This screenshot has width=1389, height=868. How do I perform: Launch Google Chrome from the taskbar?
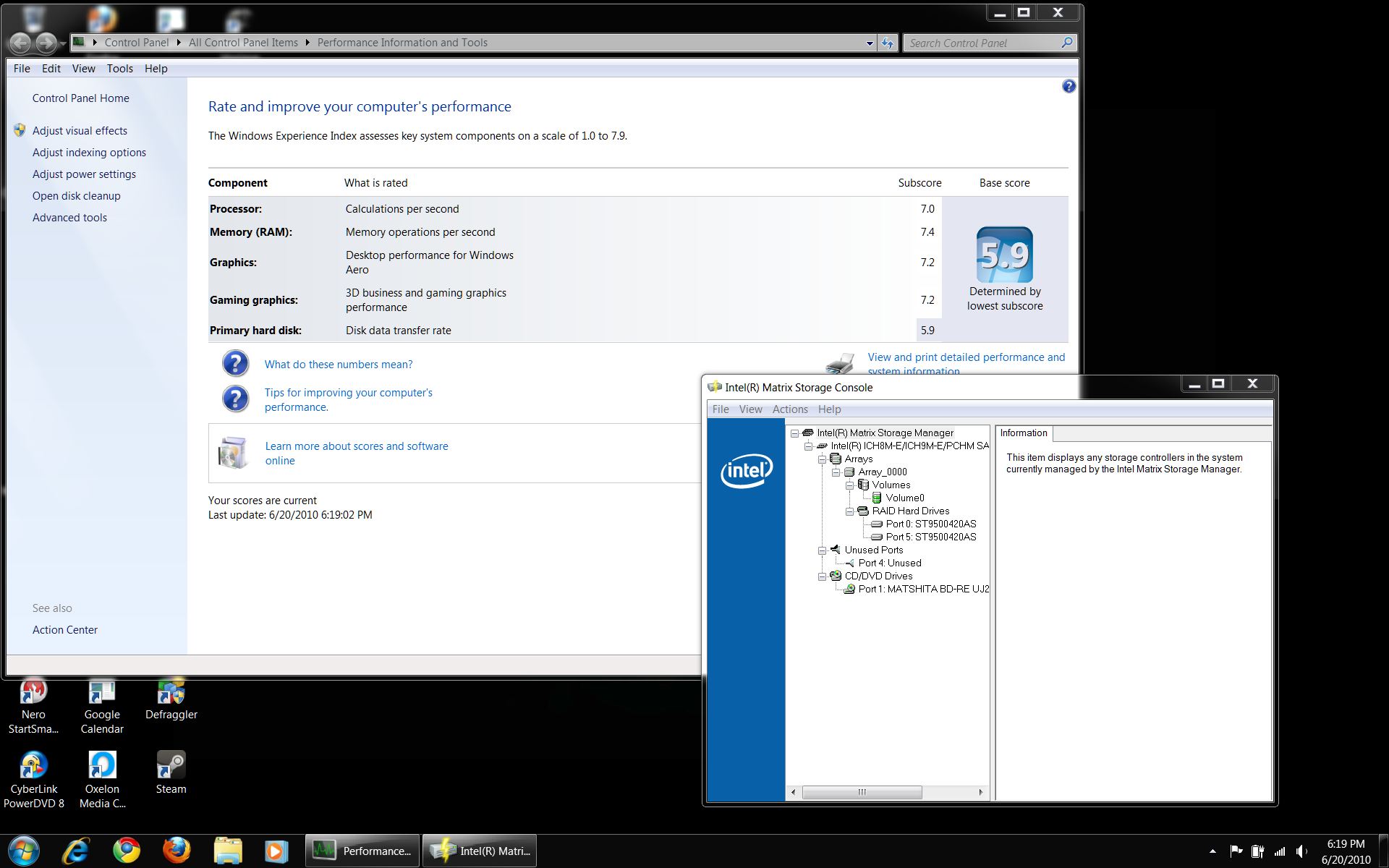coord(127,851)
